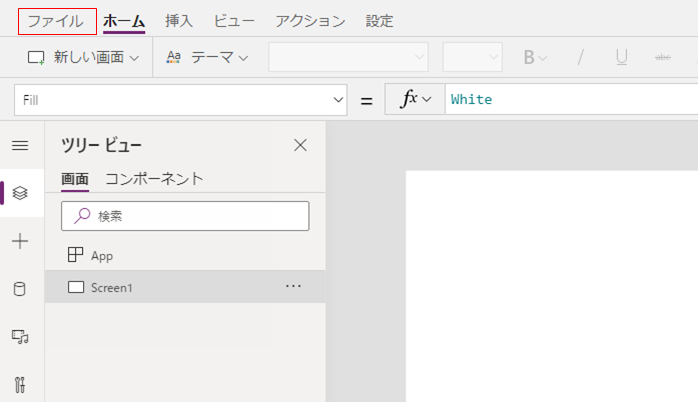Image resolution: width=698 pixels, height=402 pixels.
Task: Click the plus Insert icon in sidebar
Action: 20,241
